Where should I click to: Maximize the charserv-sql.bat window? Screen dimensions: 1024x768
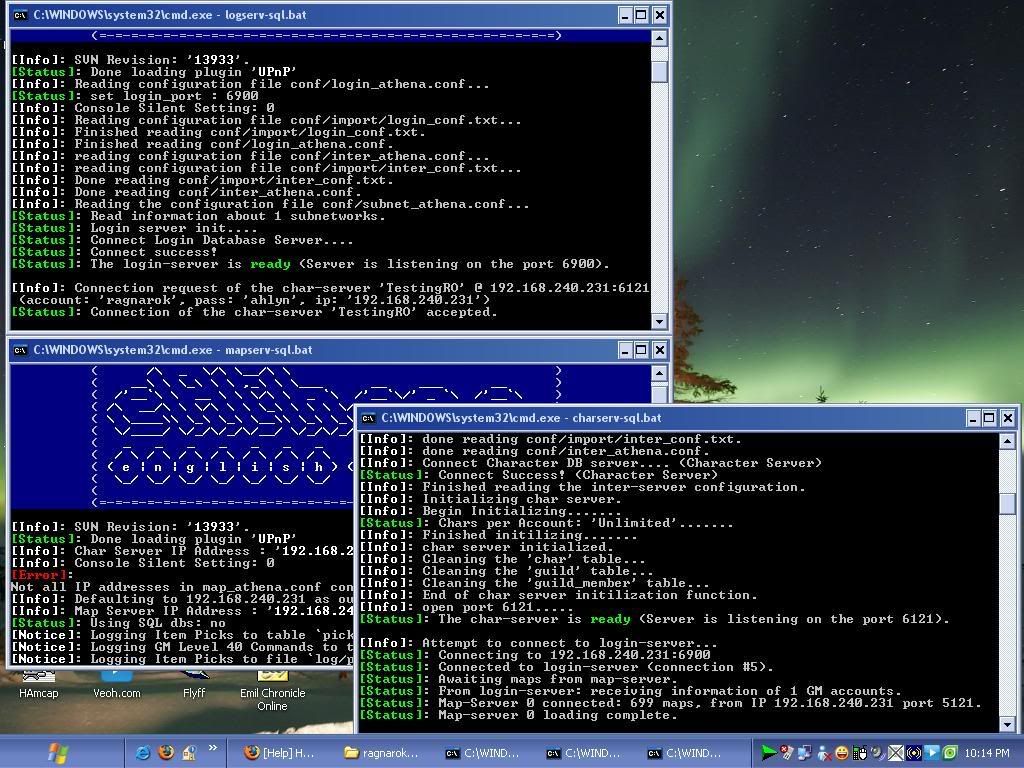tap(989, 418)
